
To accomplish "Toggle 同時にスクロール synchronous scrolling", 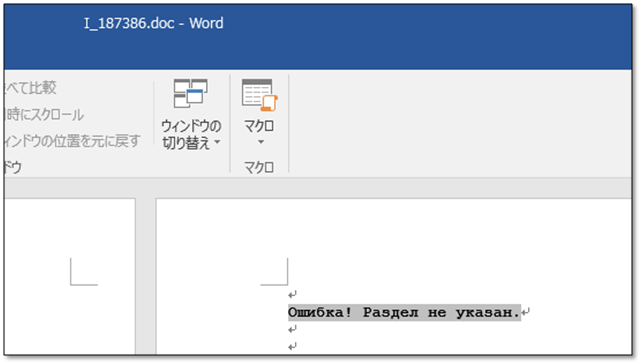I will point(44,115).
